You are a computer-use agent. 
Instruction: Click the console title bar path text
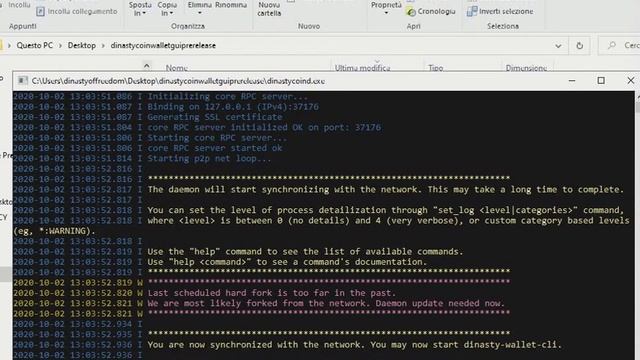tap(178, 81)
